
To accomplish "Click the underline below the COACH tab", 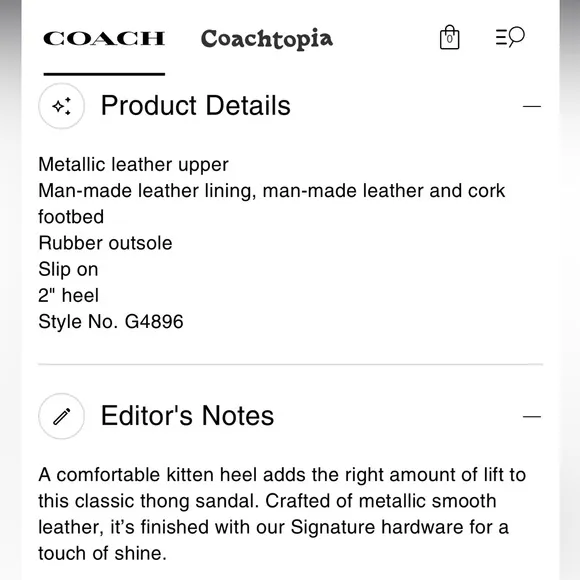I will coord(104,74).
